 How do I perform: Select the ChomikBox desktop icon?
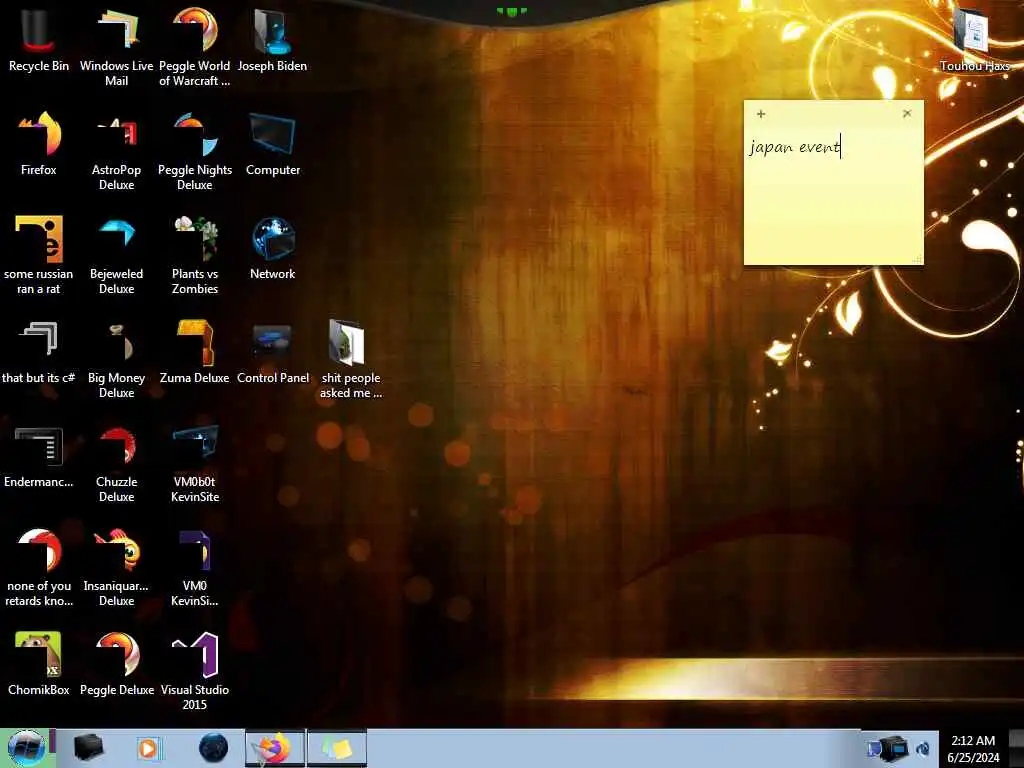[x=39, y=665]
